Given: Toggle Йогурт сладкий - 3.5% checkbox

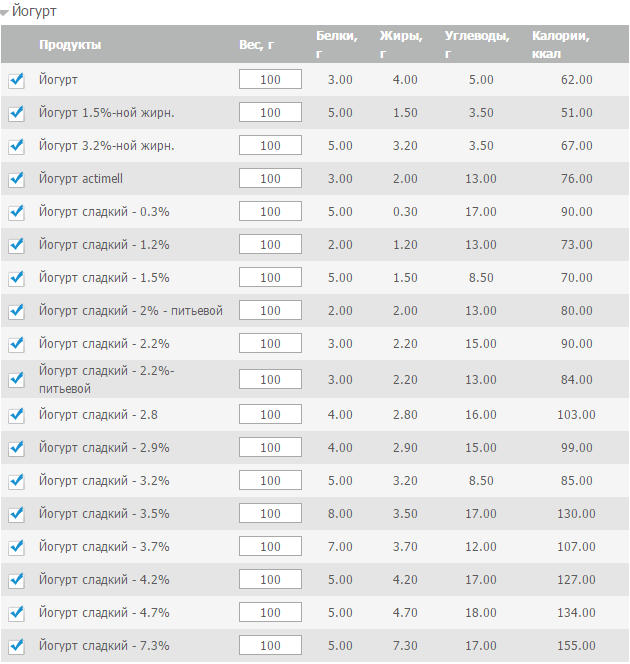Looking at the screenshot, I should (16, 514).
